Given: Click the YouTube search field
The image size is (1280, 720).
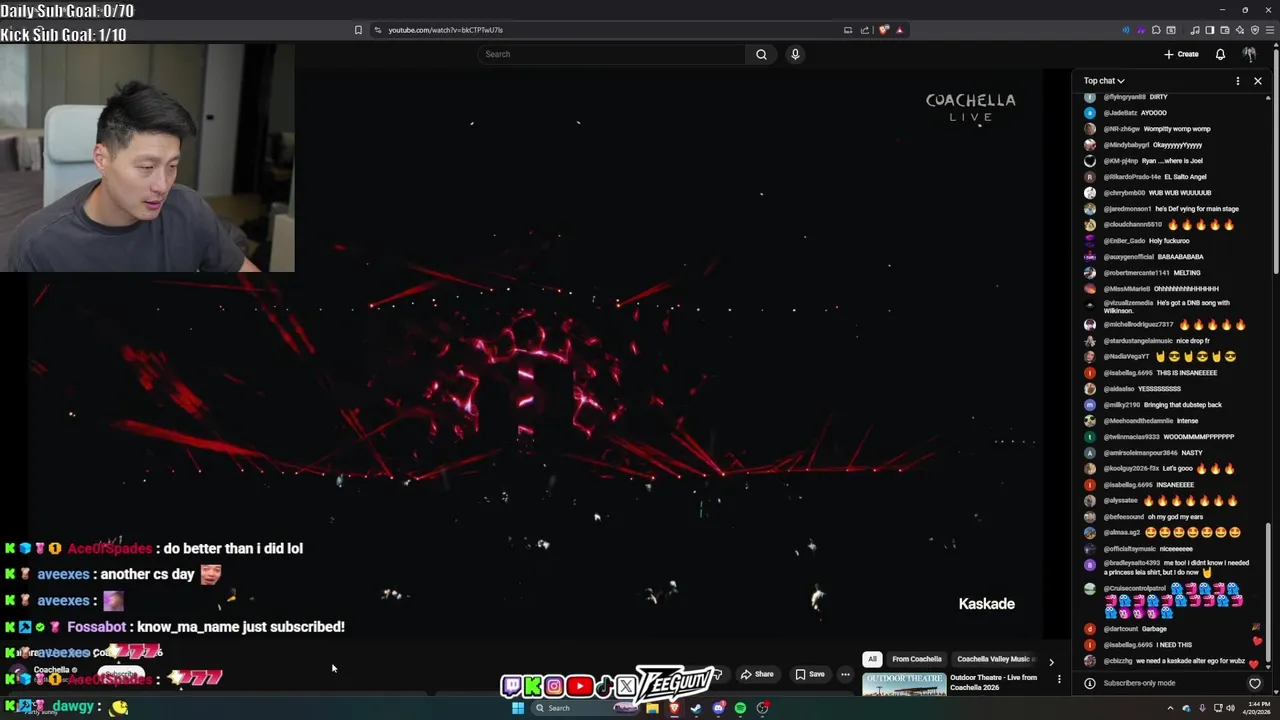Looking at the screenshot, I should [611, 54].
